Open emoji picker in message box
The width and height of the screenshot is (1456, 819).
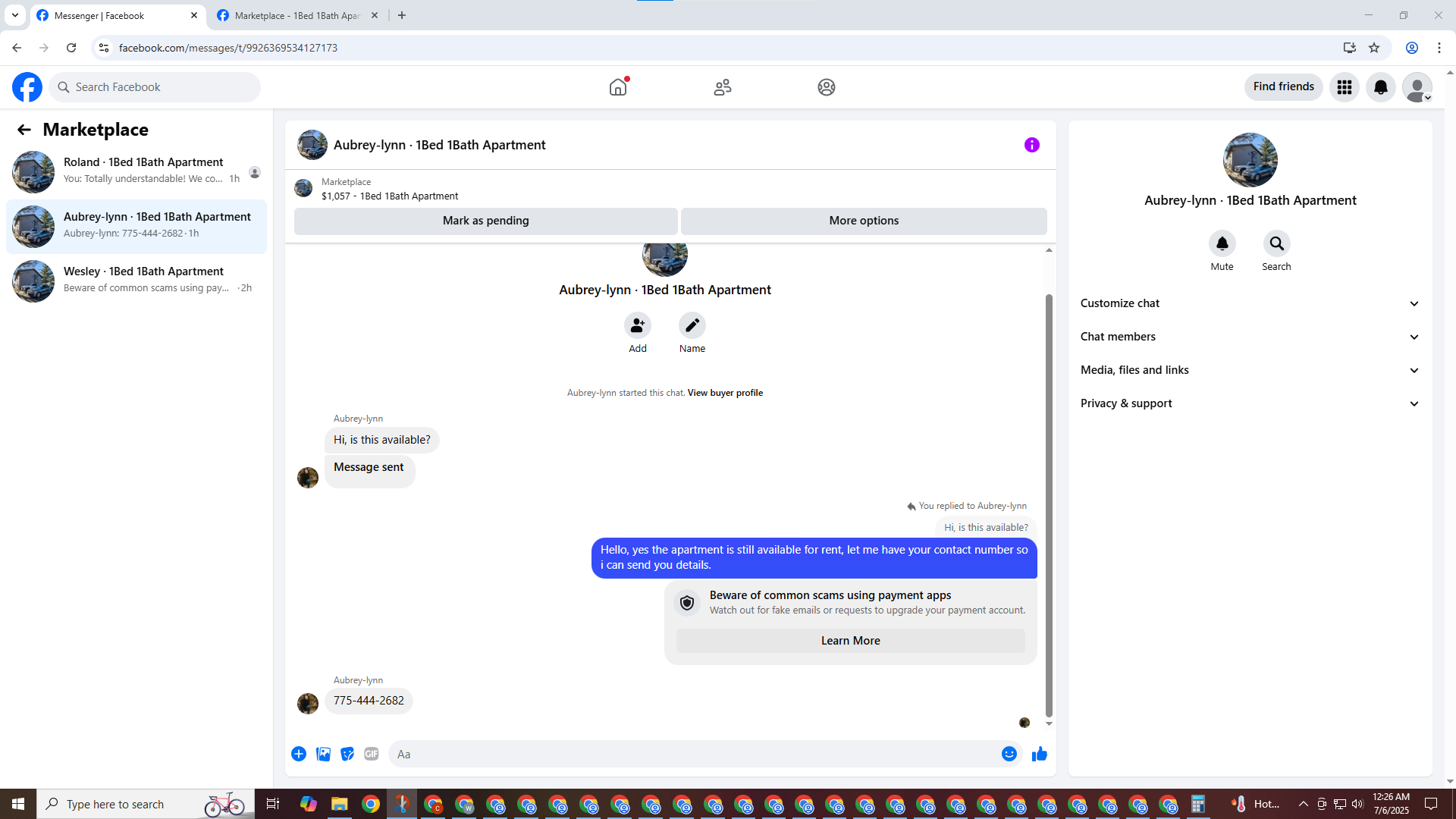(x=1009, y=754)
